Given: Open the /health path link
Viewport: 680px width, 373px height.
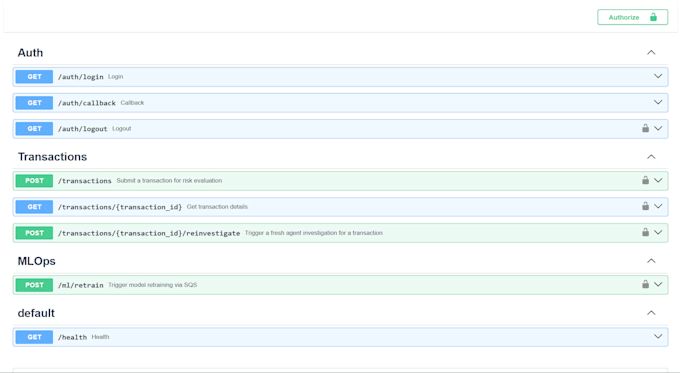Looking at the screenshot, I should pos(72,337).
